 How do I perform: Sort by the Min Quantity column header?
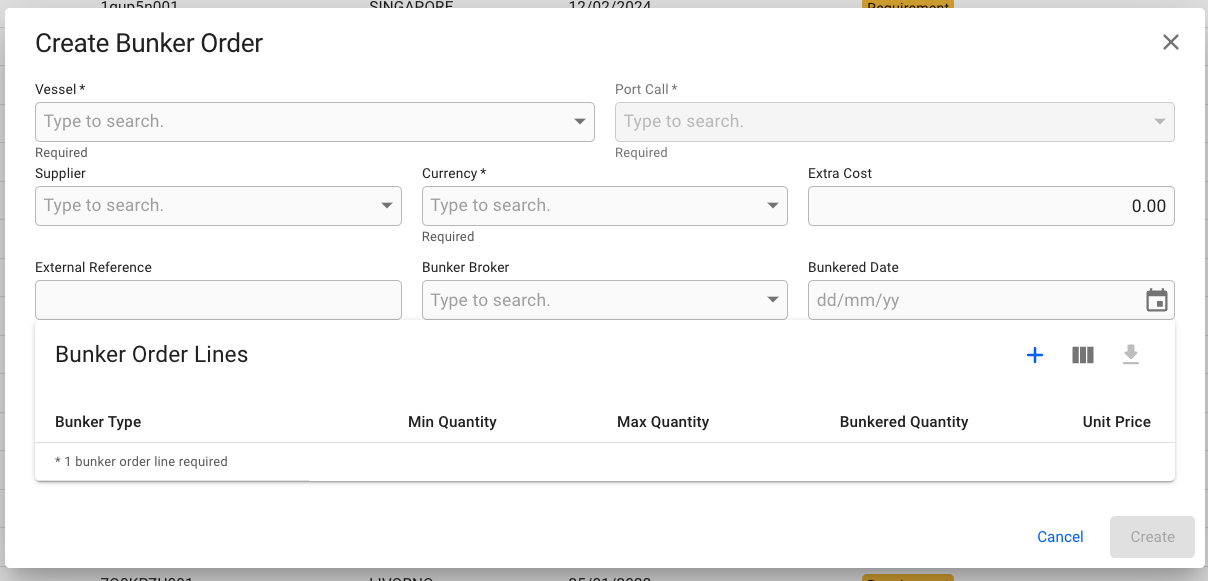coord(452,422)
